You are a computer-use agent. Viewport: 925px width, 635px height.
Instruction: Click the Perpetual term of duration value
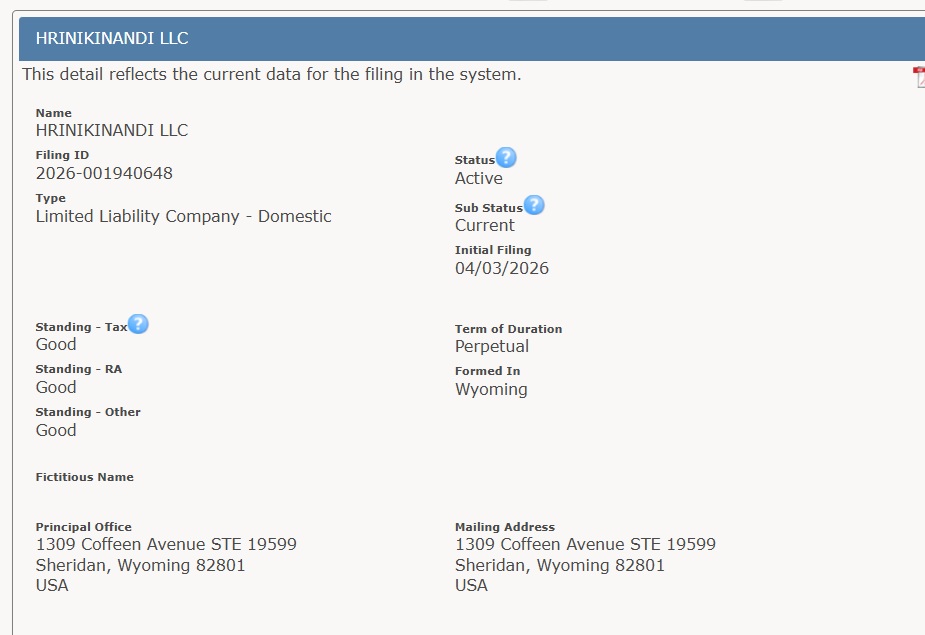(491, 346)
